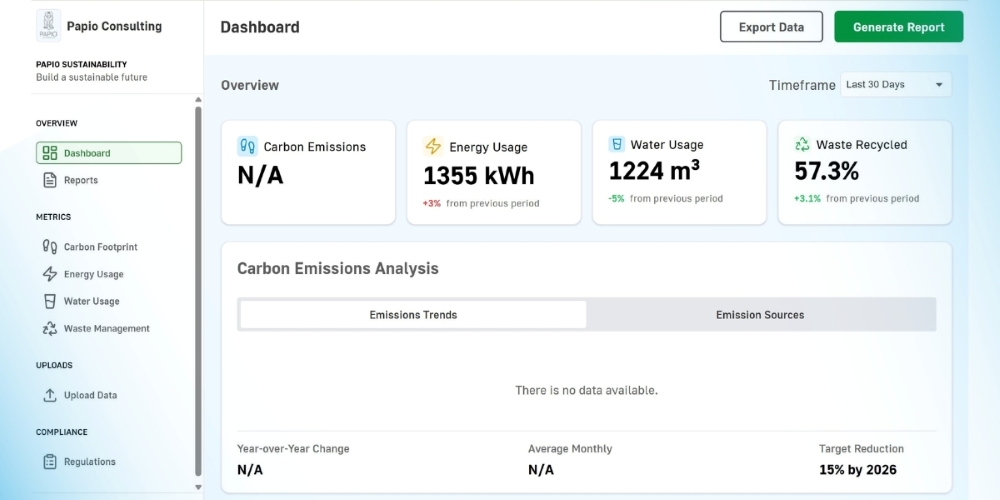
Task: Click the 1355 kWh energy value
Action: 479,176
